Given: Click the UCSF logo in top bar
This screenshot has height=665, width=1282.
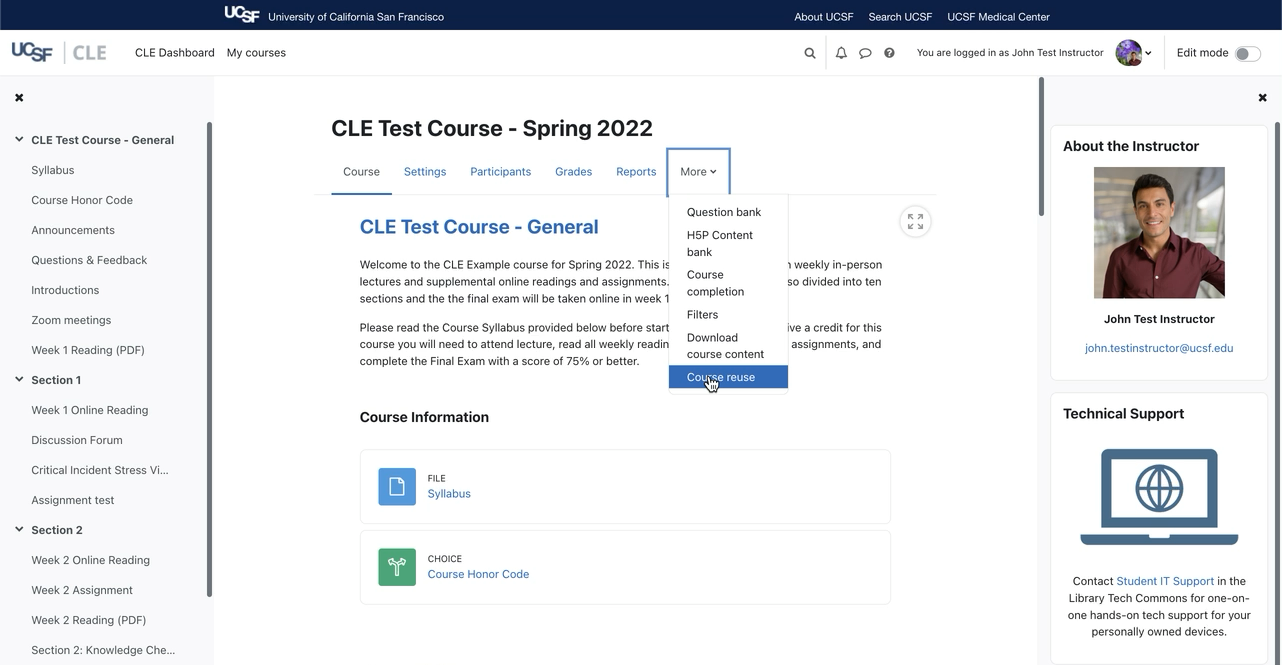Looking at the screenshot, I should point(242,14).
